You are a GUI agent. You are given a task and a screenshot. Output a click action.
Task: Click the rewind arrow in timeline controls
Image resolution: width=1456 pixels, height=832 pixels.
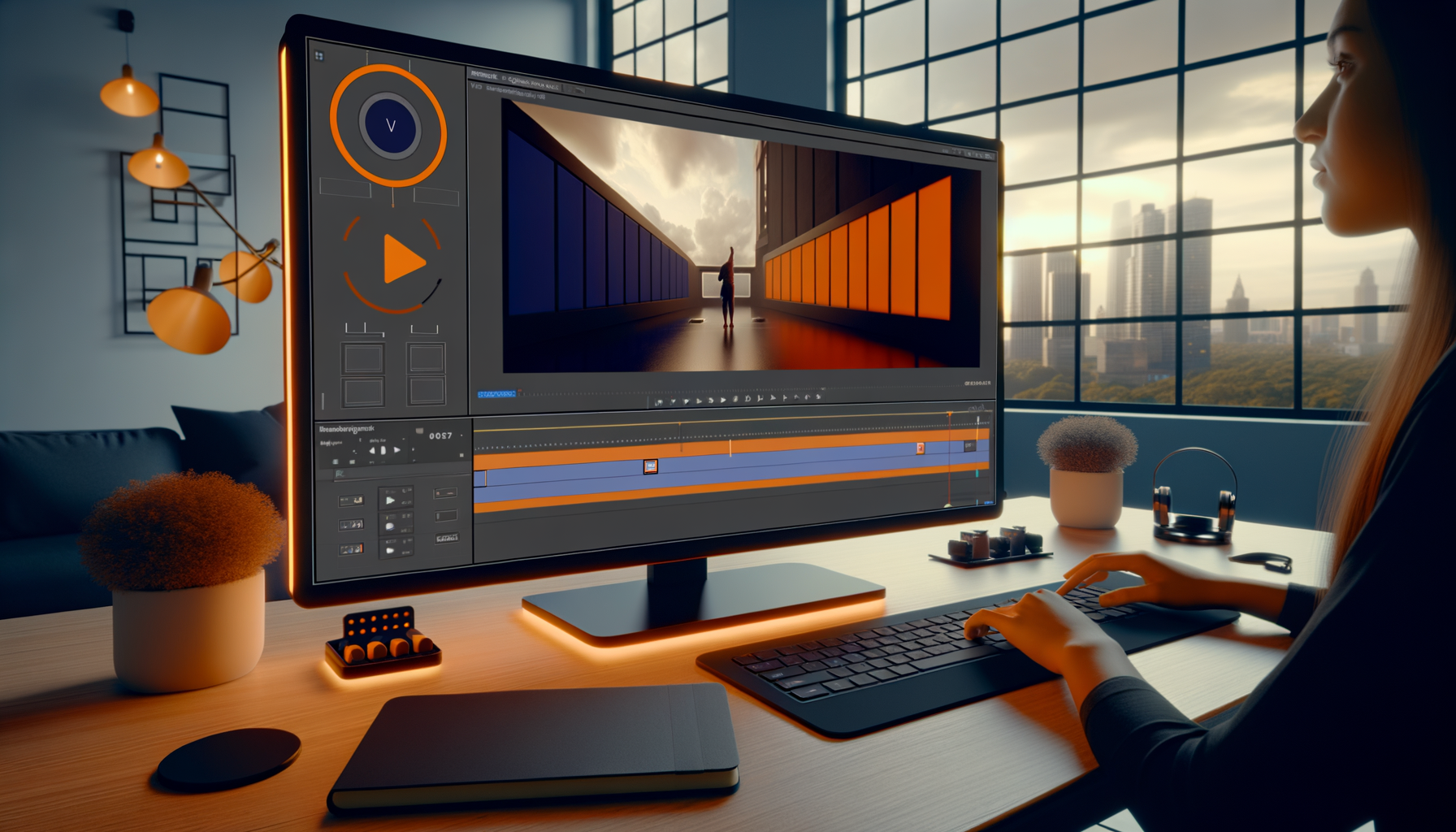(x=372, y=449)
